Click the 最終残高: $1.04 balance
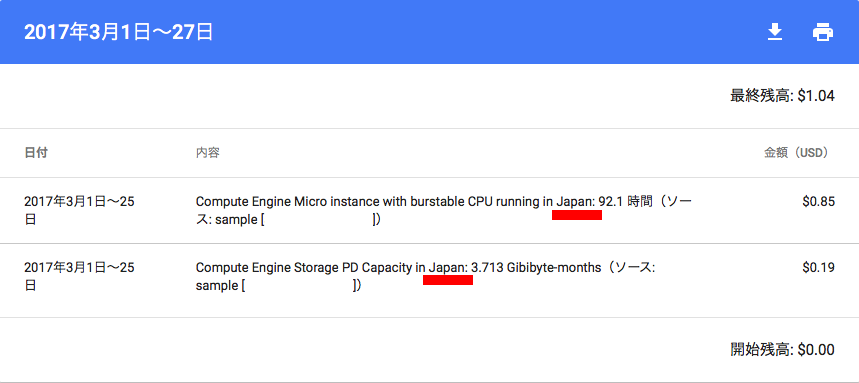This screenshot has height=383, width=859. coord(782,96)
